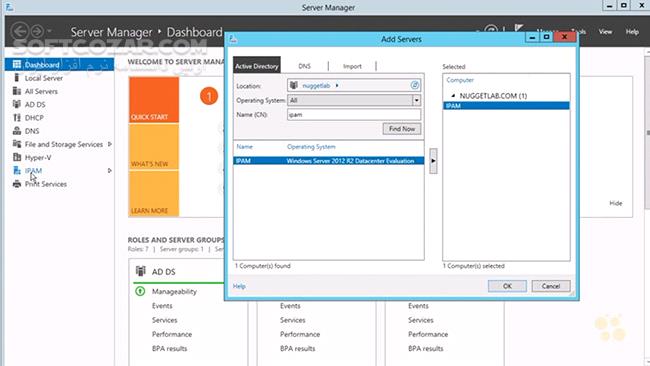Select the DHCP role sidebar icon
This screenshot has width=650, height=366.
pyautogui.click(x=17, y=118)
